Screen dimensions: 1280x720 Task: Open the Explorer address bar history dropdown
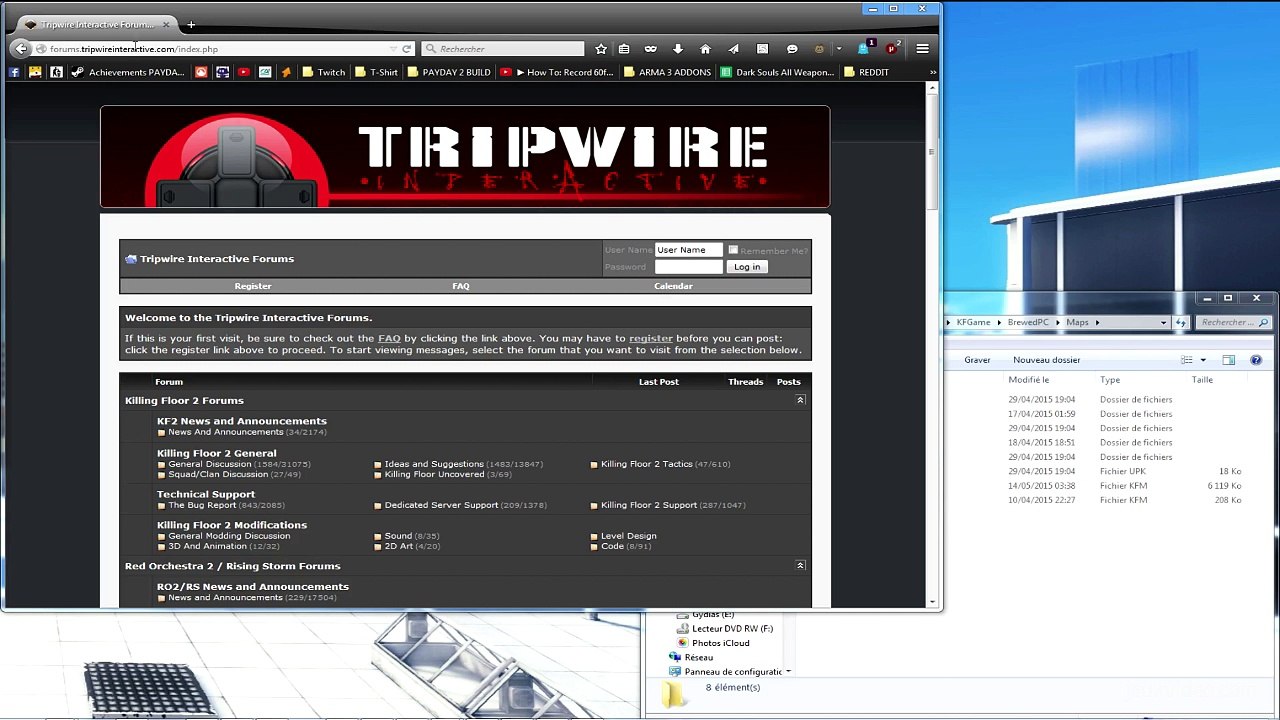click(x=1163, y=322)
